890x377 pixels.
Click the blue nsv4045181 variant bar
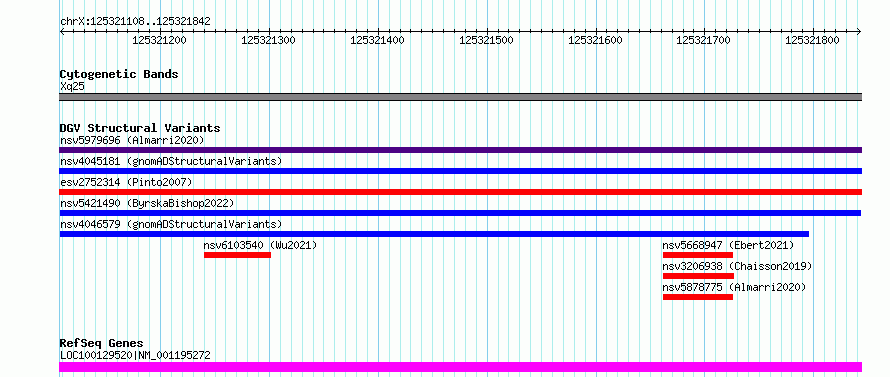[460, 171]
